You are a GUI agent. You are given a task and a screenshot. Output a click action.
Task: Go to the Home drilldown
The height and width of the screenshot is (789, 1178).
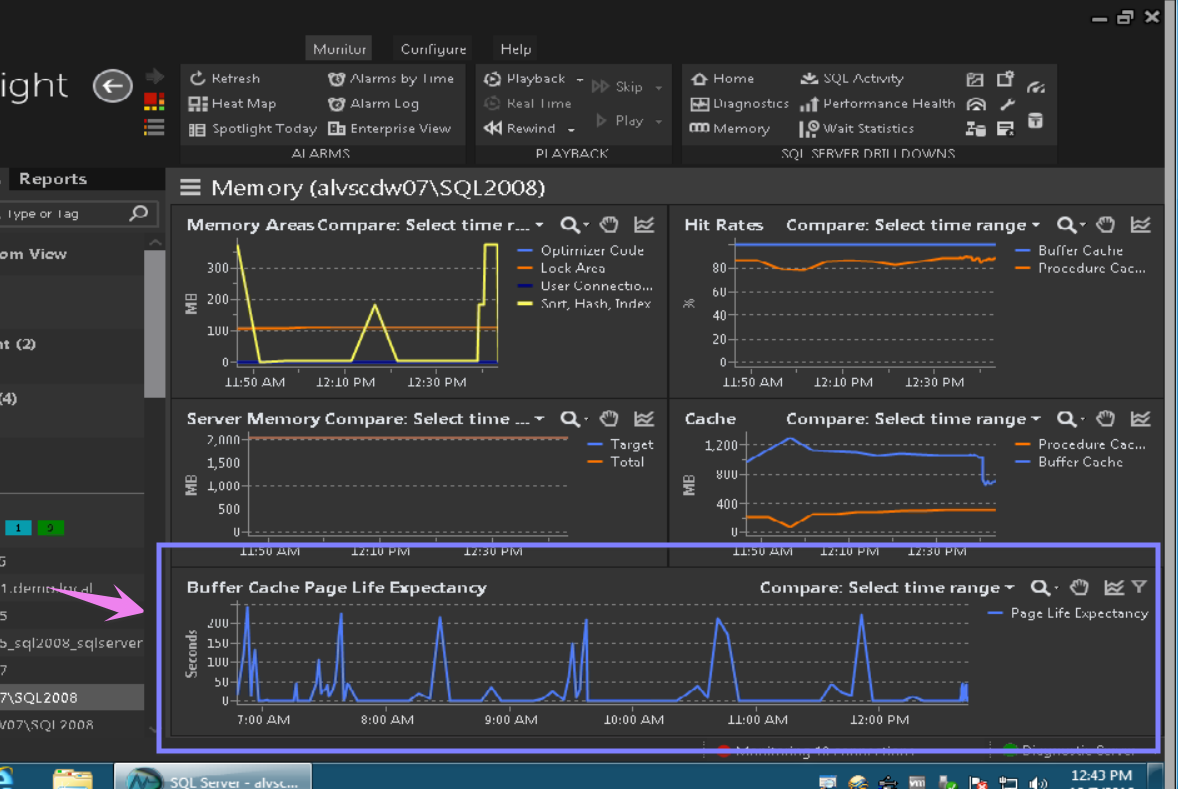coord(722,78)
